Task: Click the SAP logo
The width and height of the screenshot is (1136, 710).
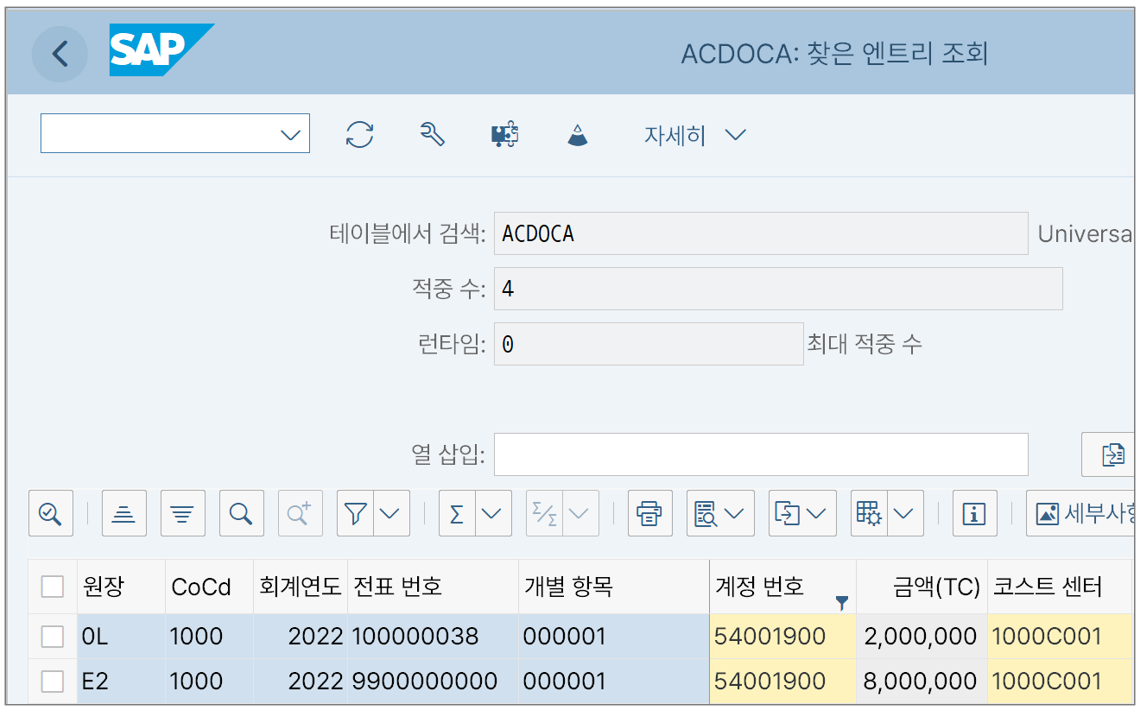Action: (162, 49)
